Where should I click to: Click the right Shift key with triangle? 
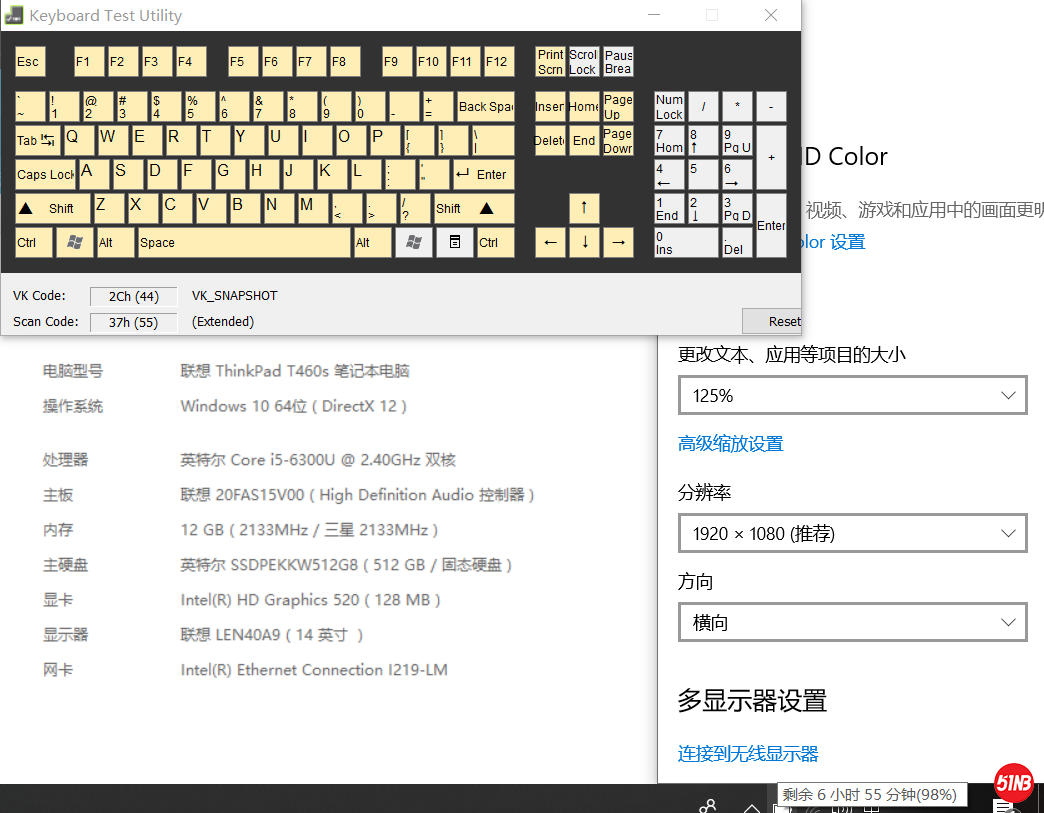click(x=474, y=208)
